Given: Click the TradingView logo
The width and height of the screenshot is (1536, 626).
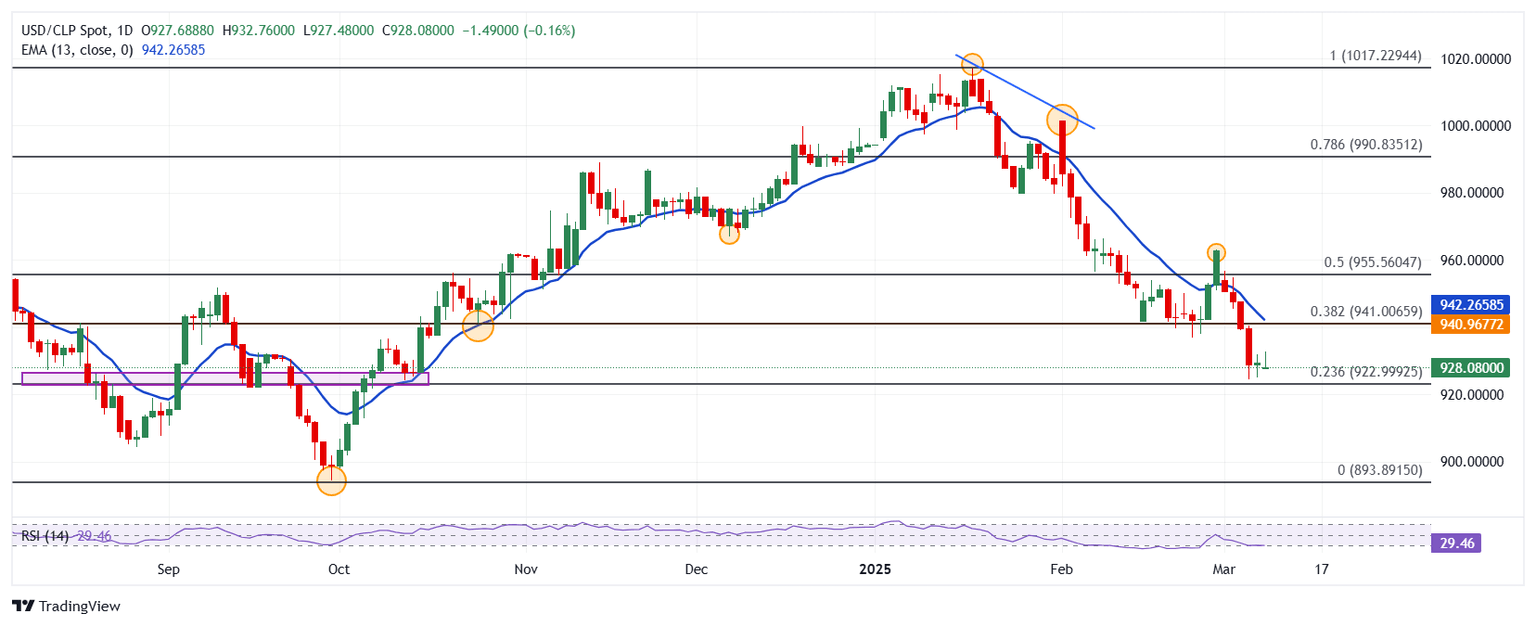Looking at the screenshot, I should (66, 606).
